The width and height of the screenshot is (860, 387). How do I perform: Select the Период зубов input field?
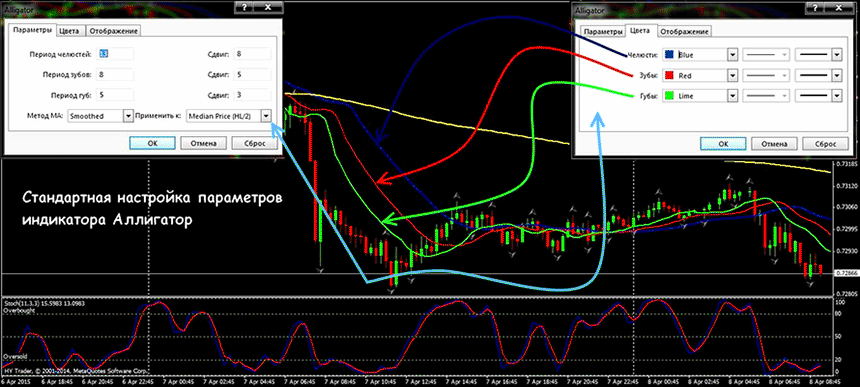click(x=114, y=74)
